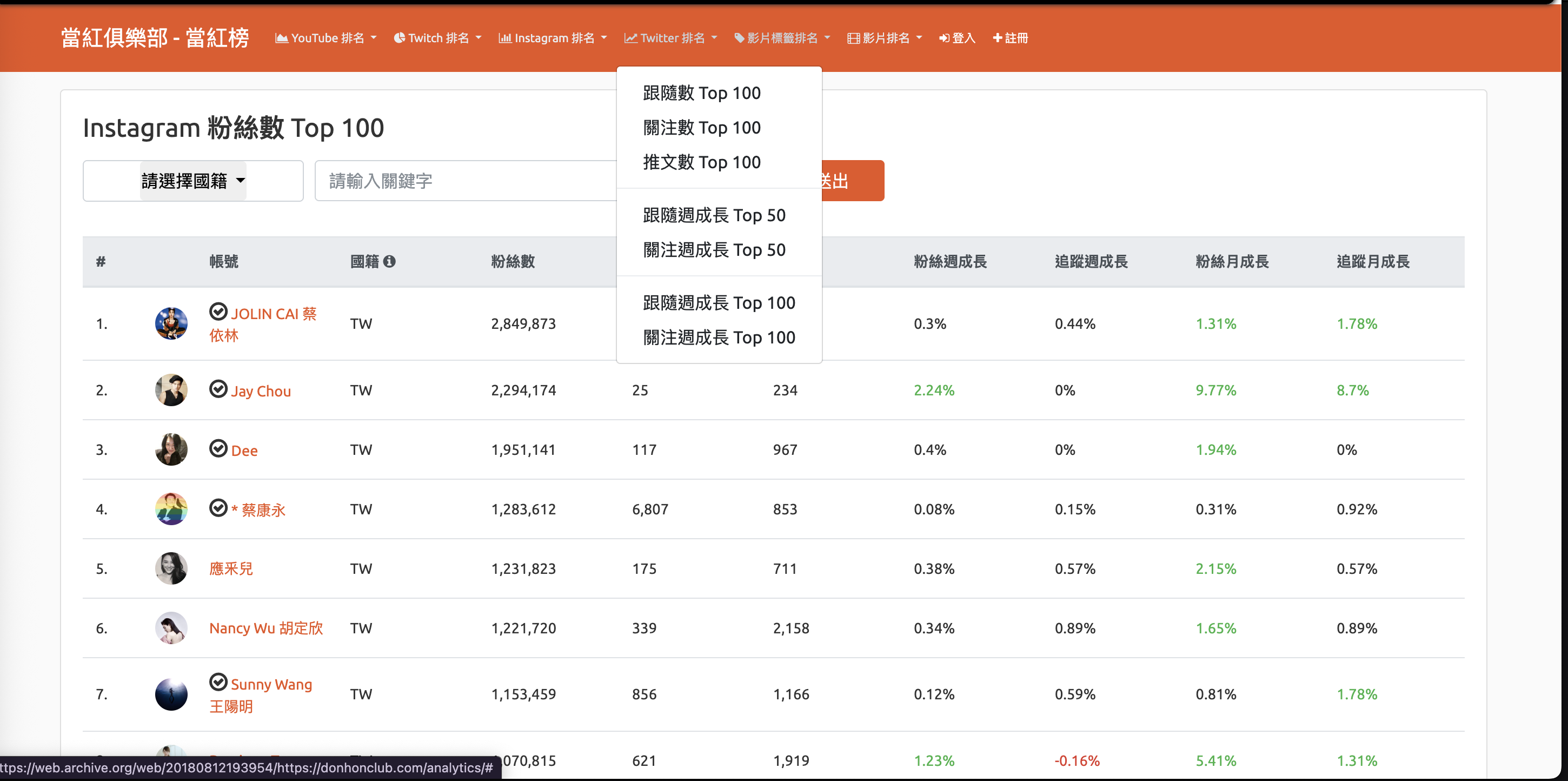1568x781 pixels.
Task: Select 跟隨數 Top 100 menu entry
Action: point(701,93)
